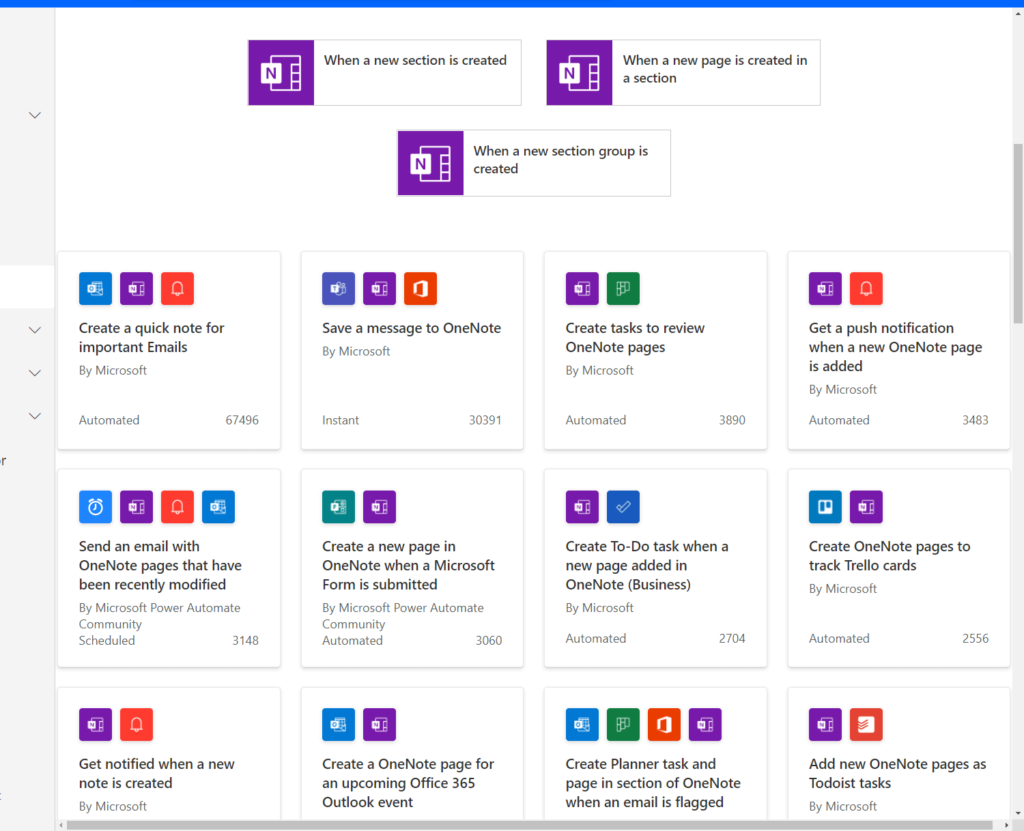1024x831 pixels.
Task: Click Outlook icon in 'Create a quick note' card
Action: pos(95,288)
